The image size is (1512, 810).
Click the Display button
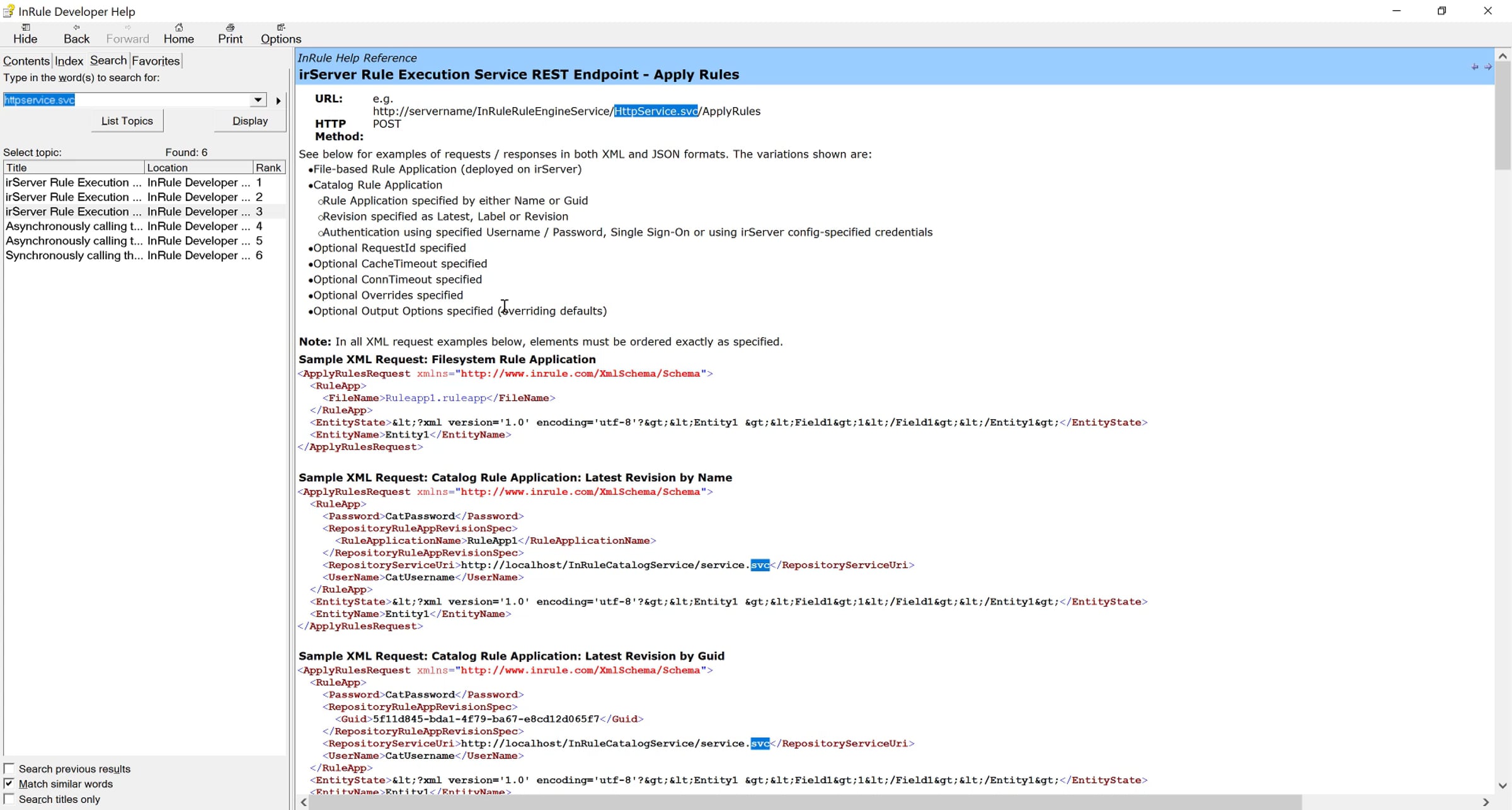coord(250,120)
